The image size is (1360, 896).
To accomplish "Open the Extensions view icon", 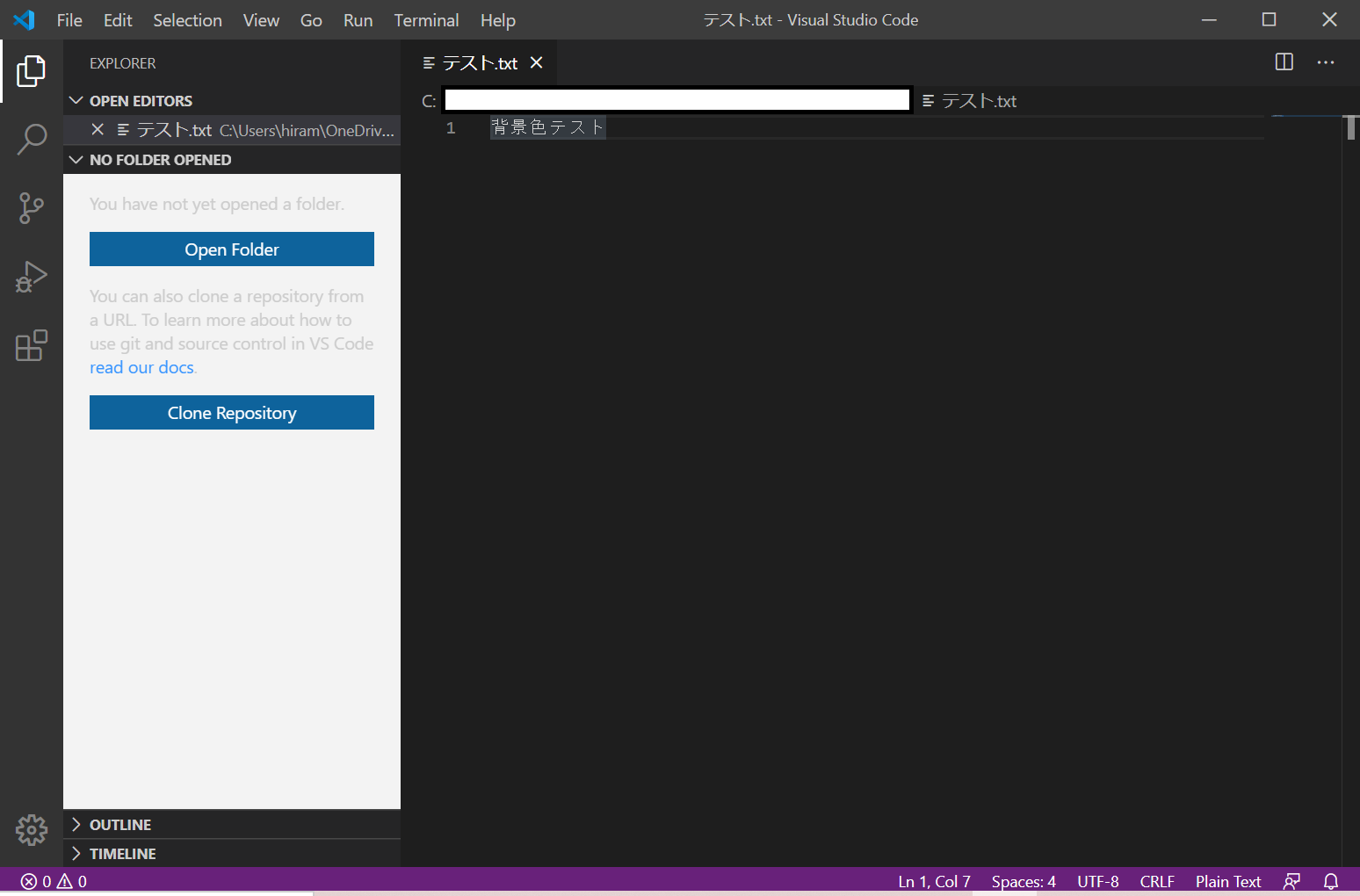I will 32,345.
